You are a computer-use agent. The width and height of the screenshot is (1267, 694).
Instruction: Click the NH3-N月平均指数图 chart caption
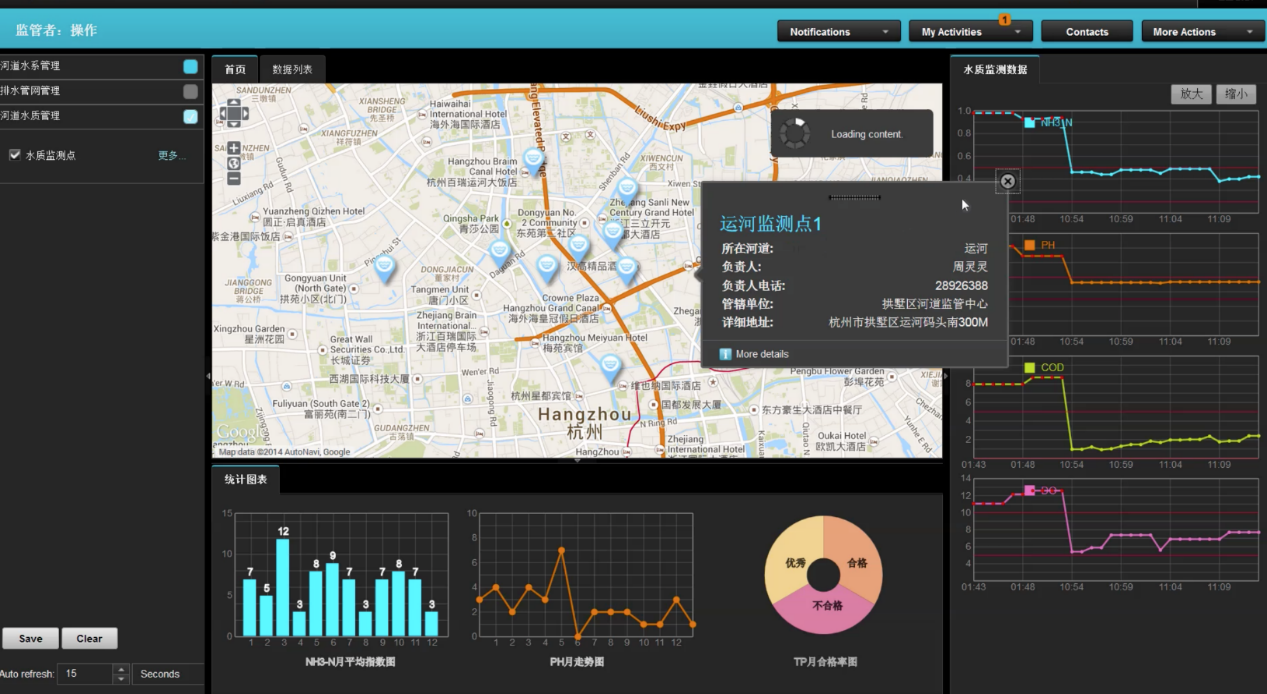pyautogui.click(x=350, y=662)
